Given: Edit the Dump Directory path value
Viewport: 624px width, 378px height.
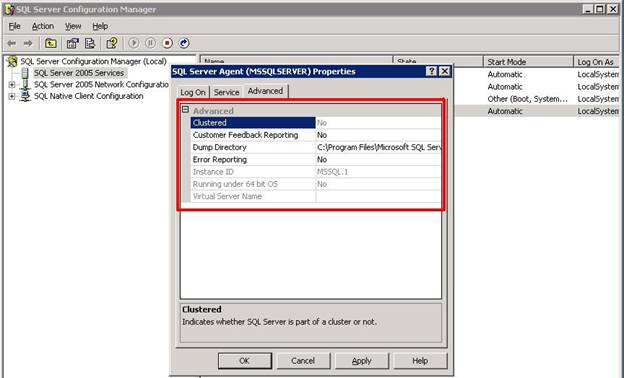Looking at the screenshot, I should point(378,148).
